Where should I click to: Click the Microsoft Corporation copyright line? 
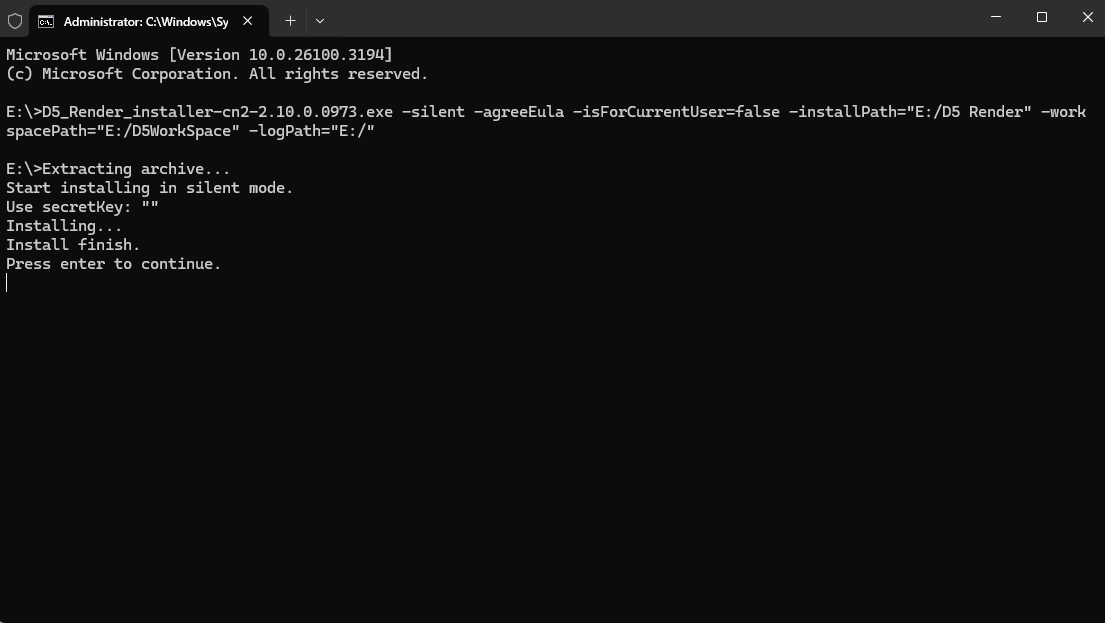[216, 74]
